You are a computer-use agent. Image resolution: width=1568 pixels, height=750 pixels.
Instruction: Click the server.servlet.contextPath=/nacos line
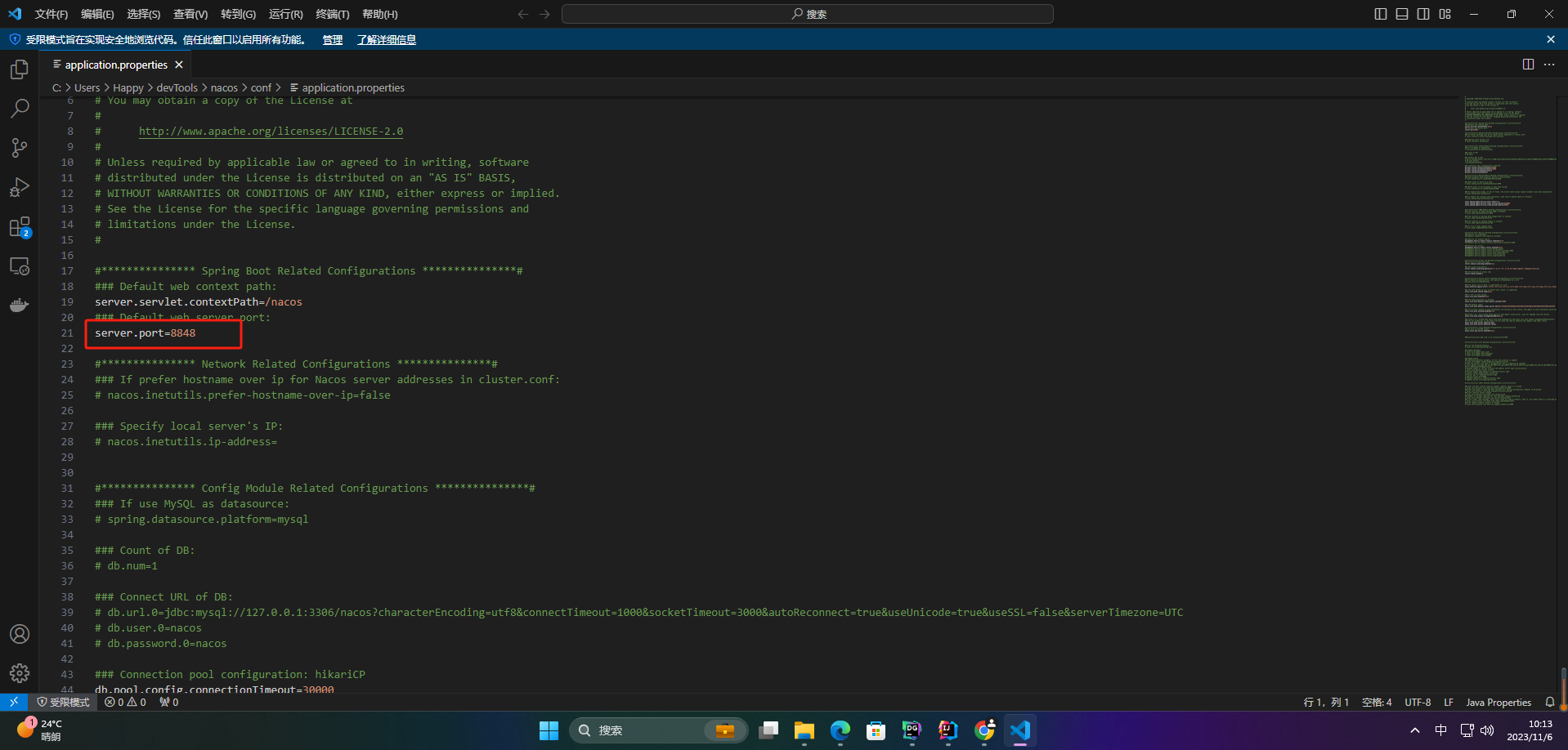[199, 301]
